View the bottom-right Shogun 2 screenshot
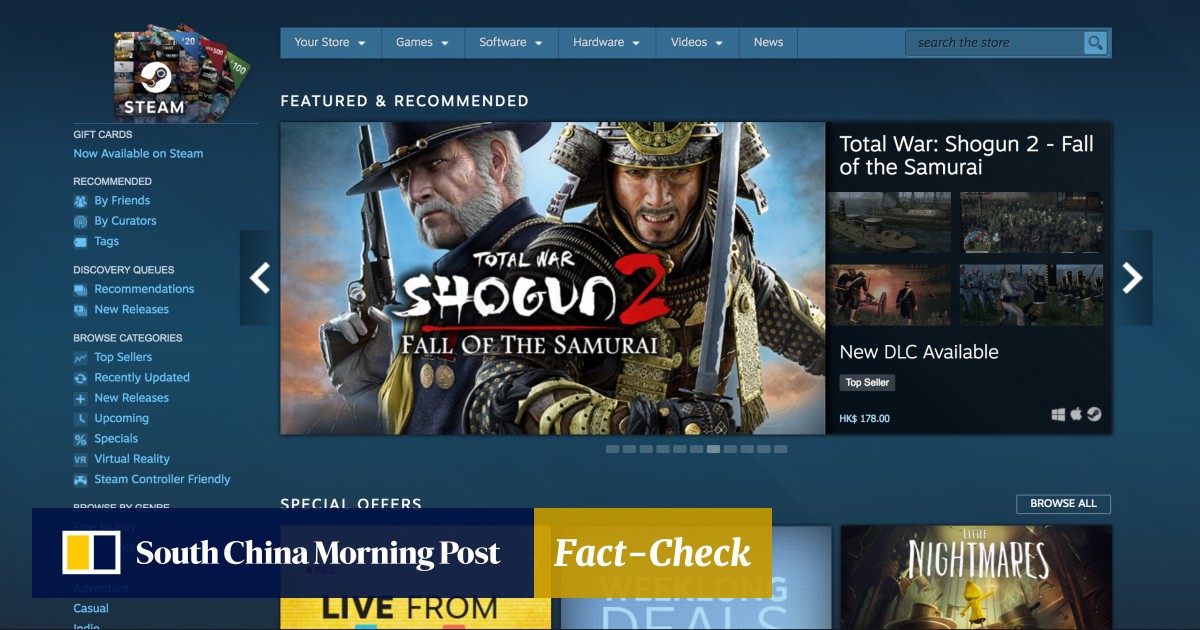This screenshot has height=630, width=1200. tap(1032, 295)
